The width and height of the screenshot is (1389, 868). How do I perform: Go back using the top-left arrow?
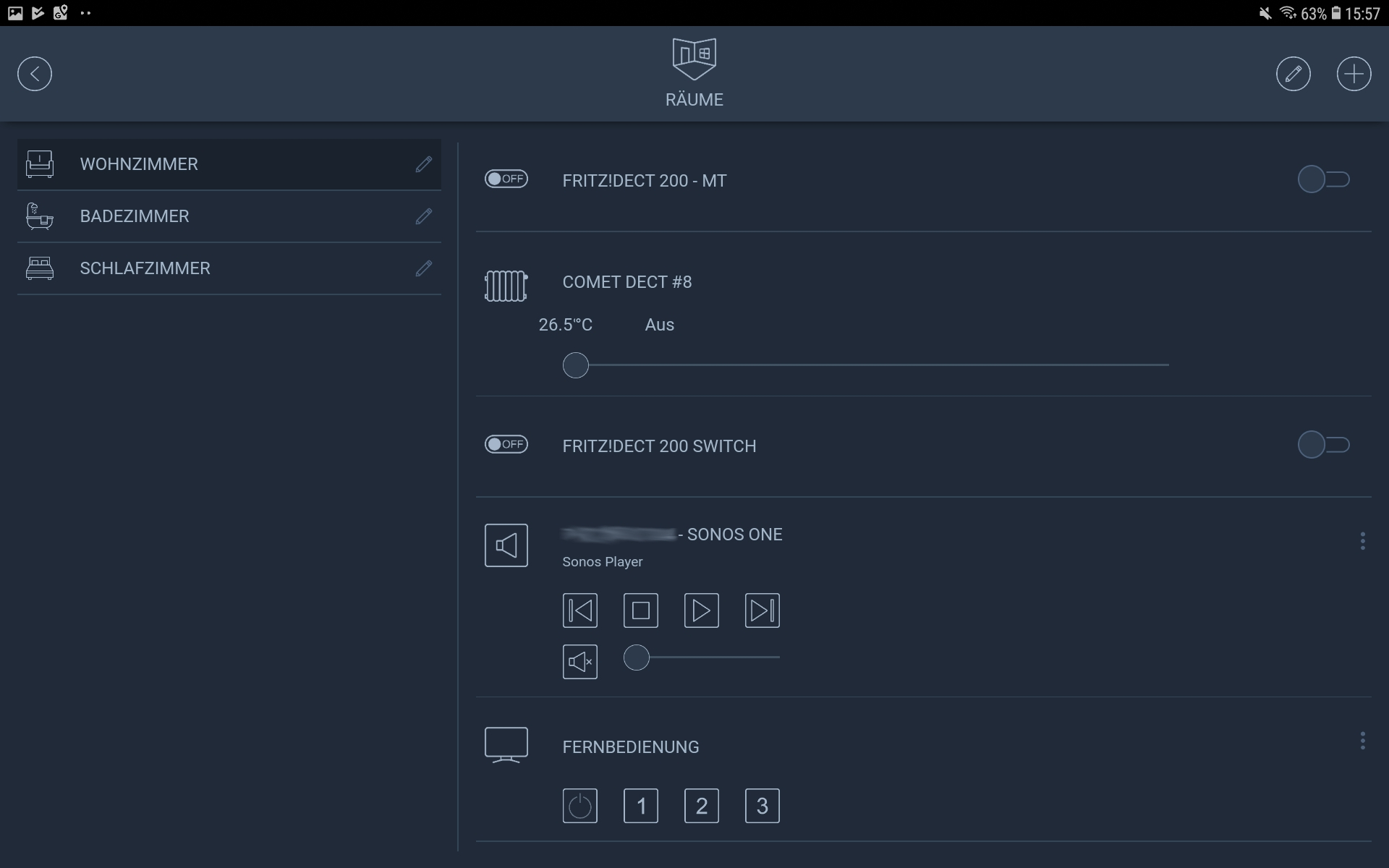35,74
